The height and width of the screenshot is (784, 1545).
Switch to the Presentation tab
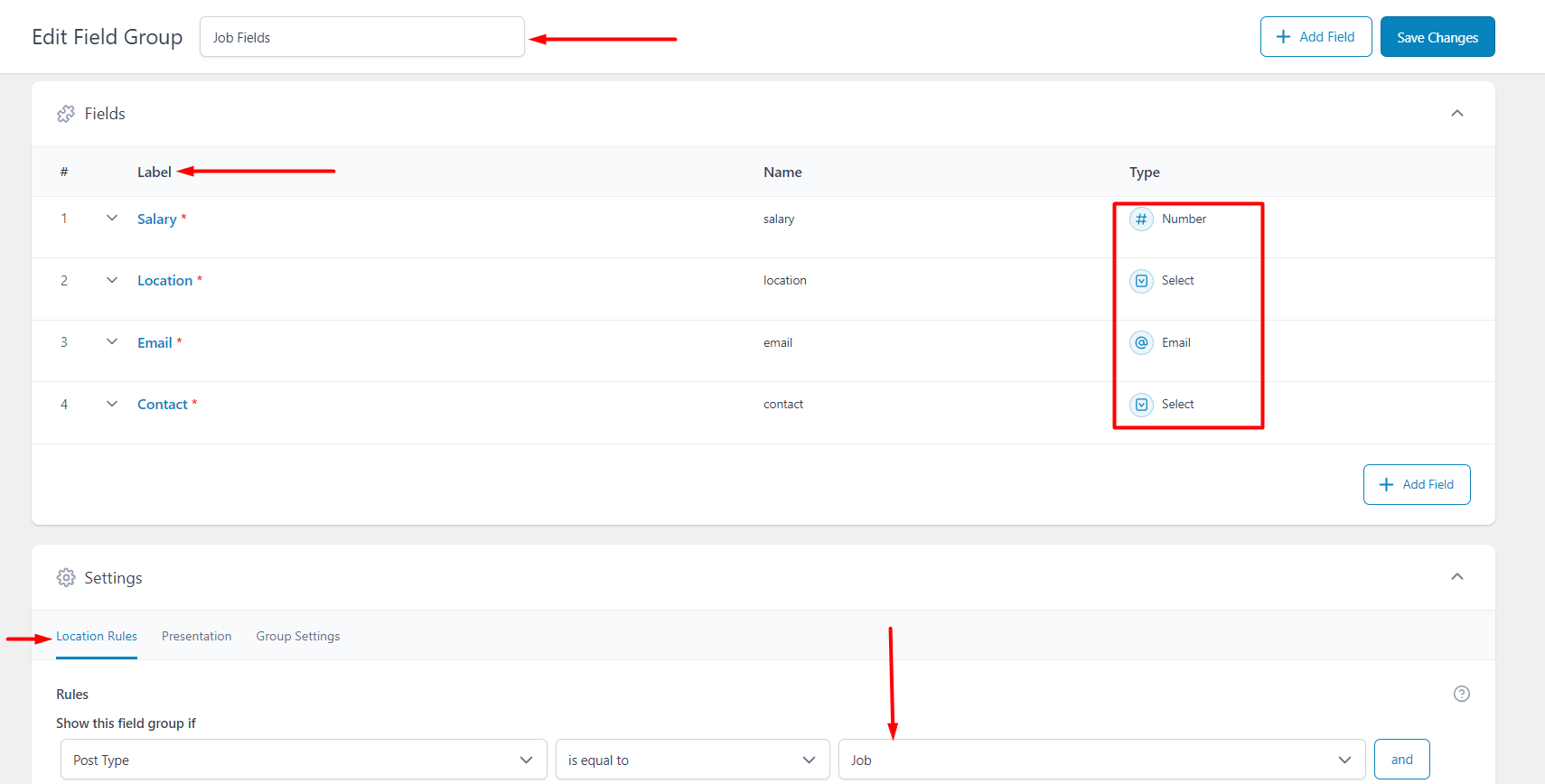(x=197, y=636)
